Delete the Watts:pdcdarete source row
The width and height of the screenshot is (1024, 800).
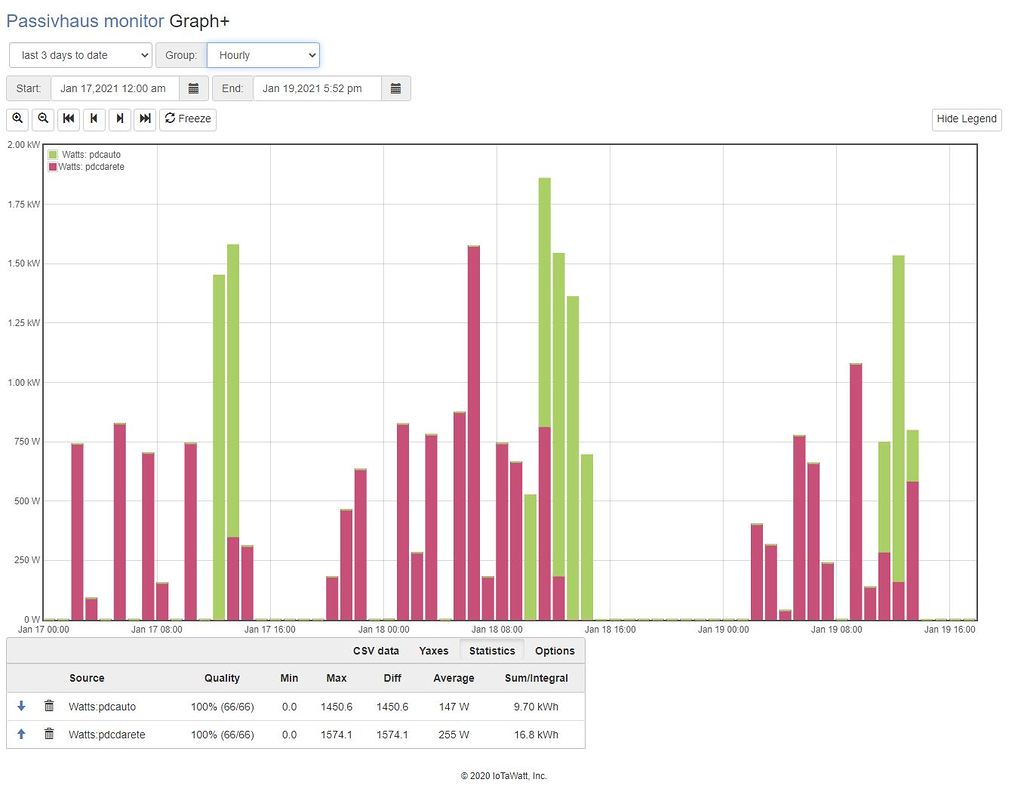click(x=48, y=734)
